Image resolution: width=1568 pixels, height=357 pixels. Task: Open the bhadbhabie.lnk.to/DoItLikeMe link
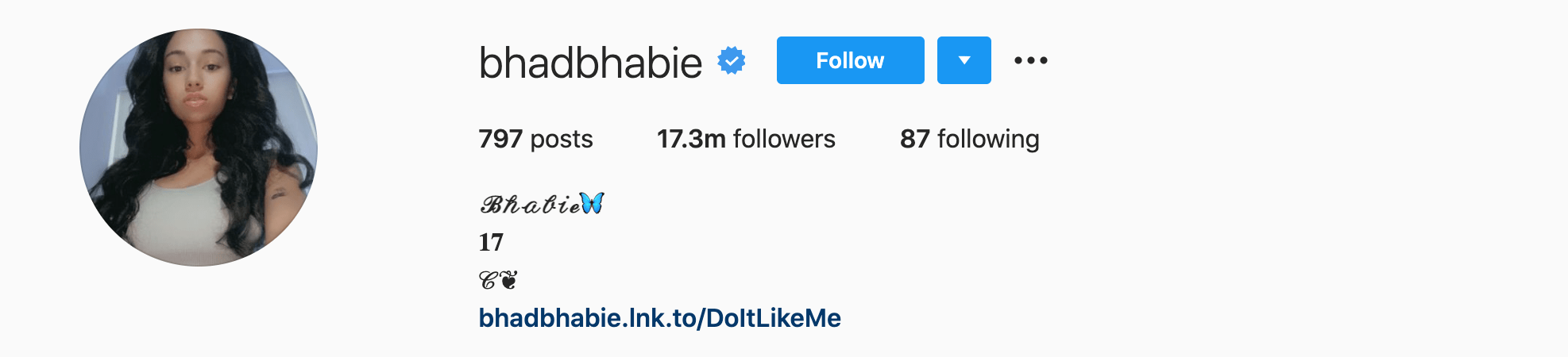click(x=660, y=318)
